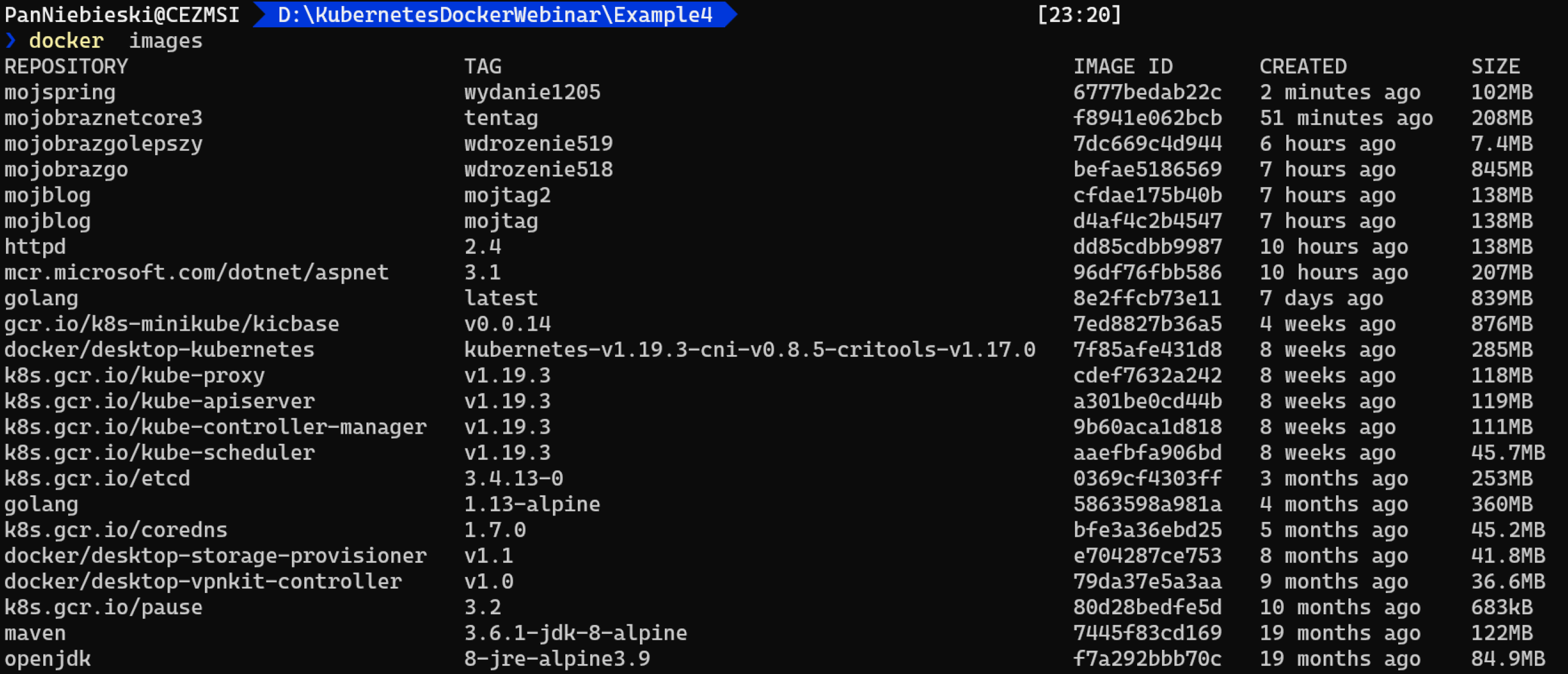The image size is (1568, 674).
Task: Click the mojspring repository name
Action: pyautogui.click(x=60, y=92)
